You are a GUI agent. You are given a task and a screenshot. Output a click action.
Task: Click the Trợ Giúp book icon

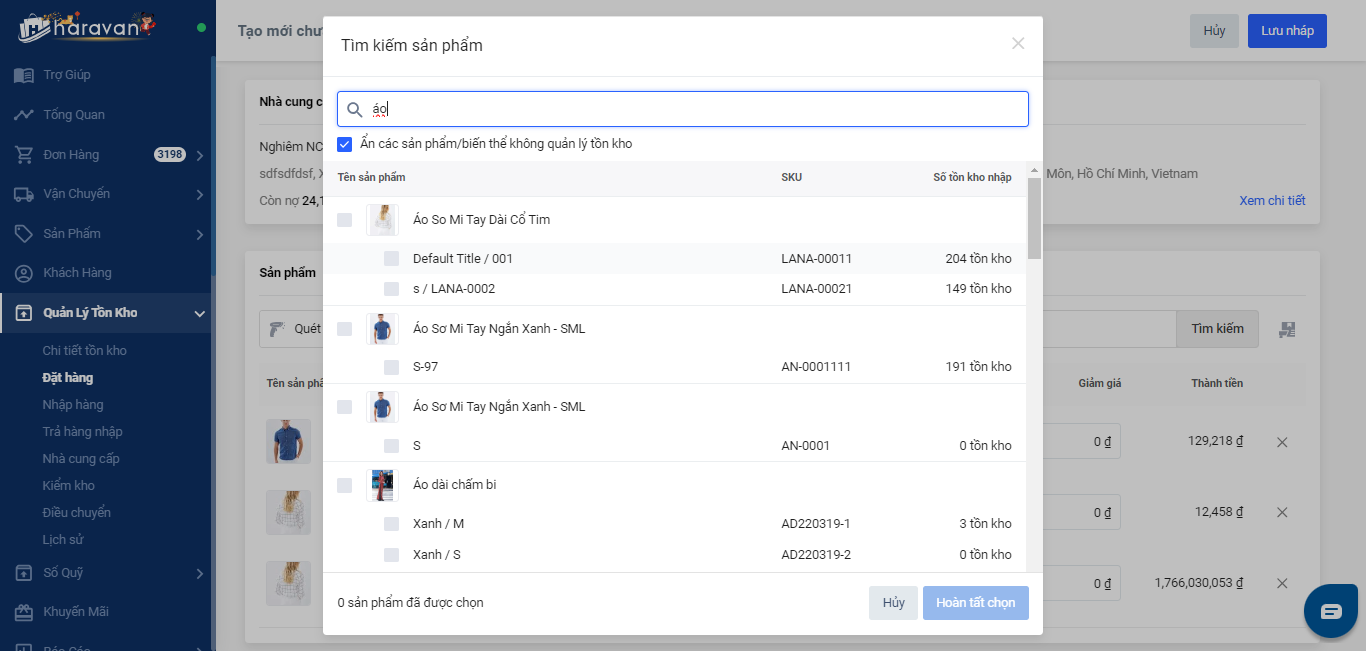[24, 75]
